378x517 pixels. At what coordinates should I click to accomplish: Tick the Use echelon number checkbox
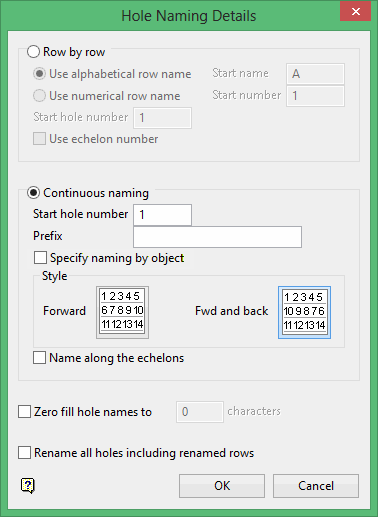click(x=39, y=139)
